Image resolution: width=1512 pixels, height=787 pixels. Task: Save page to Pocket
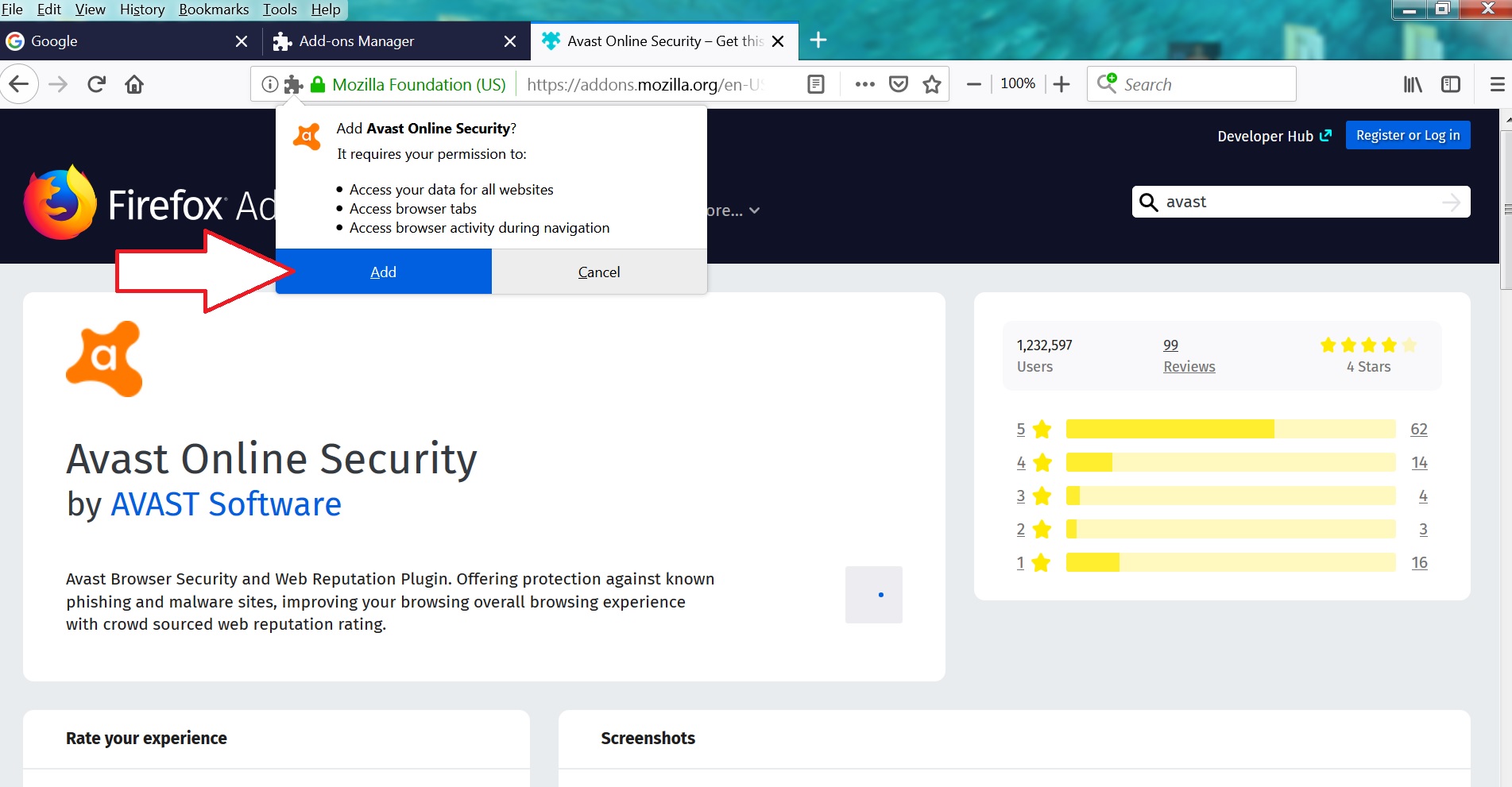pos(899,84)
